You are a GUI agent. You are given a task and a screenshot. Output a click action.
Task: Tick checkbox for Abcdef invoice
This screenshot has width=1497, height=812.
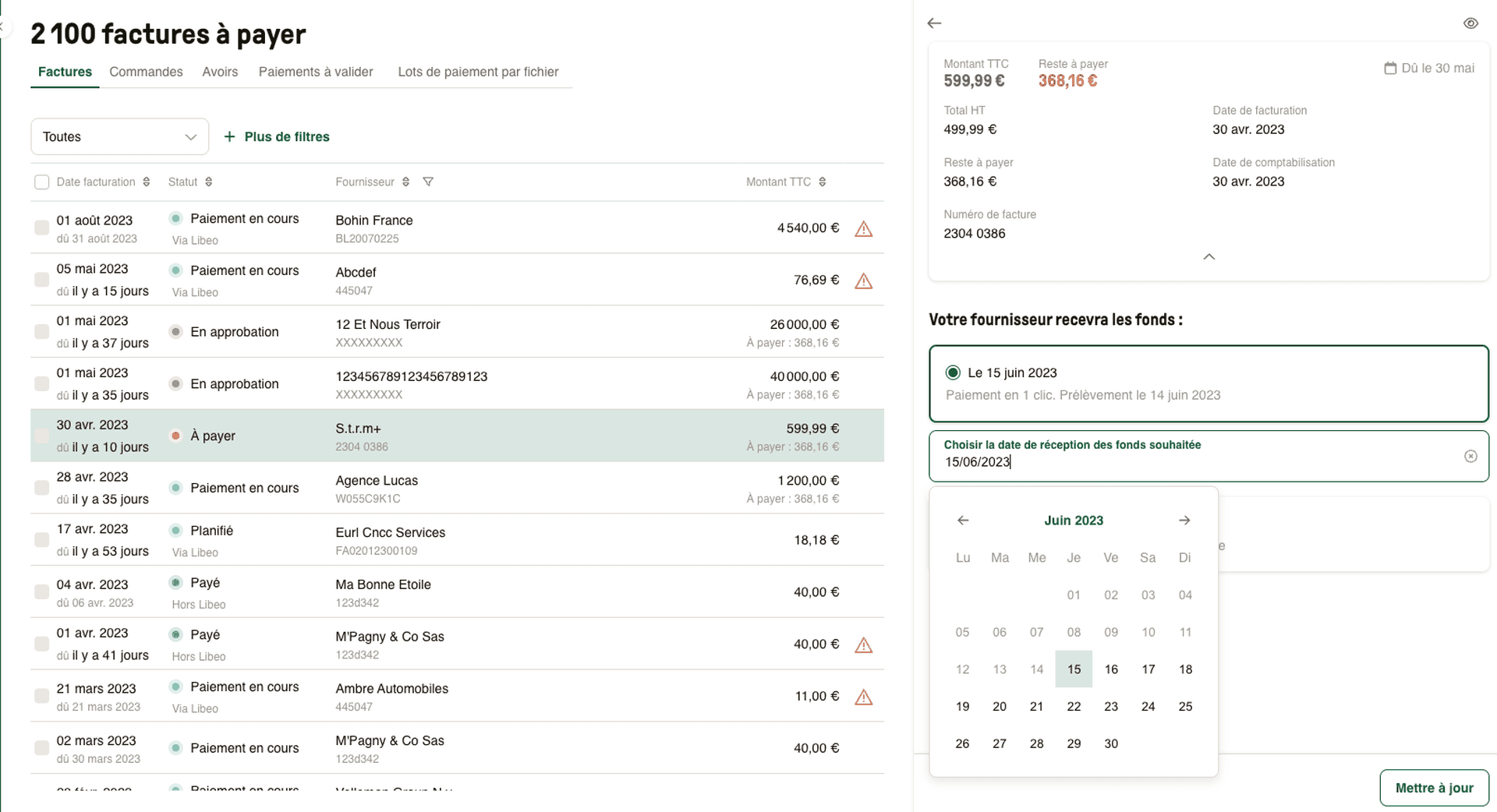click(42, 279)
